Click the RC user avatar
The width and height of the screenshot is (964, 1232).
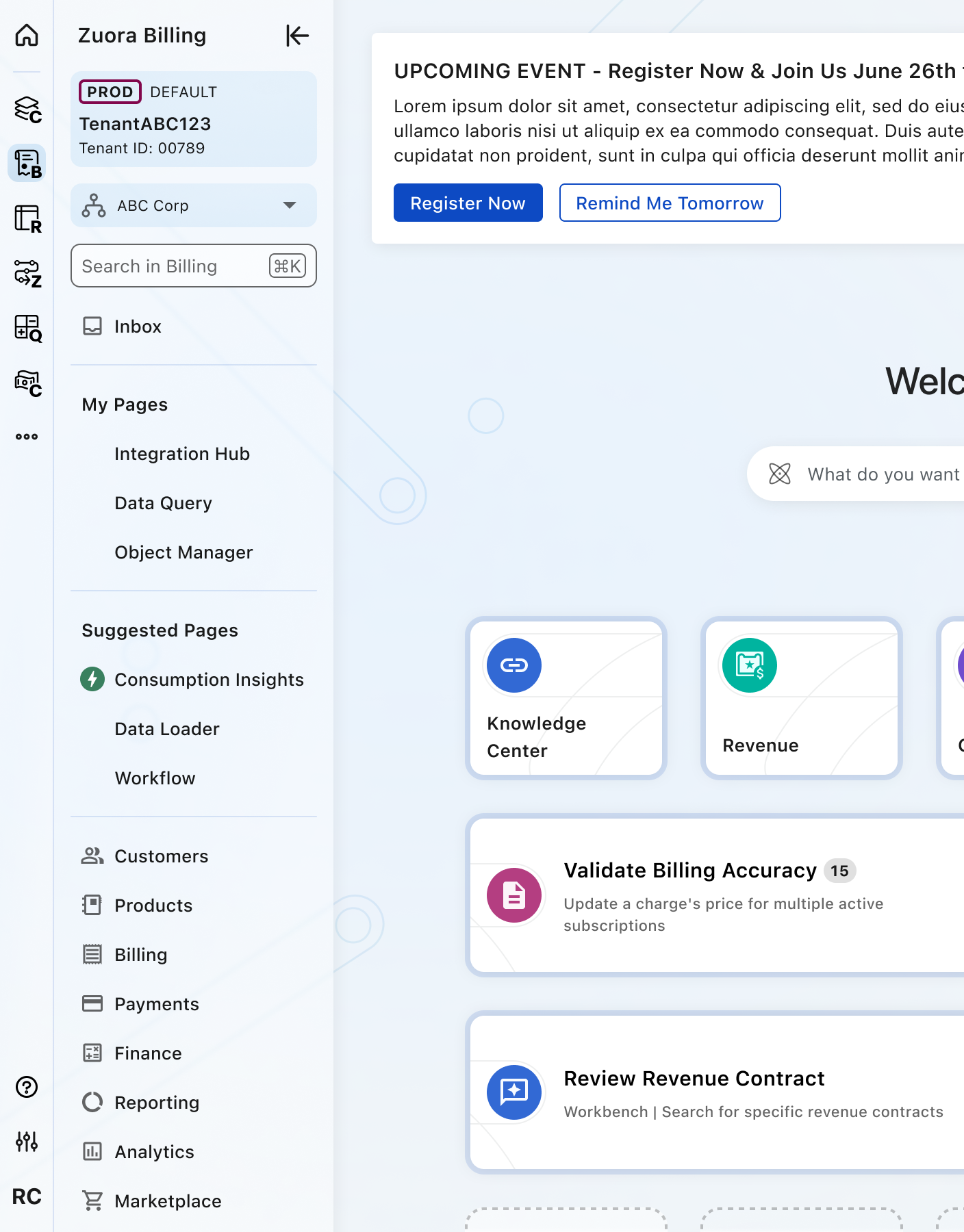point(27,1196)
